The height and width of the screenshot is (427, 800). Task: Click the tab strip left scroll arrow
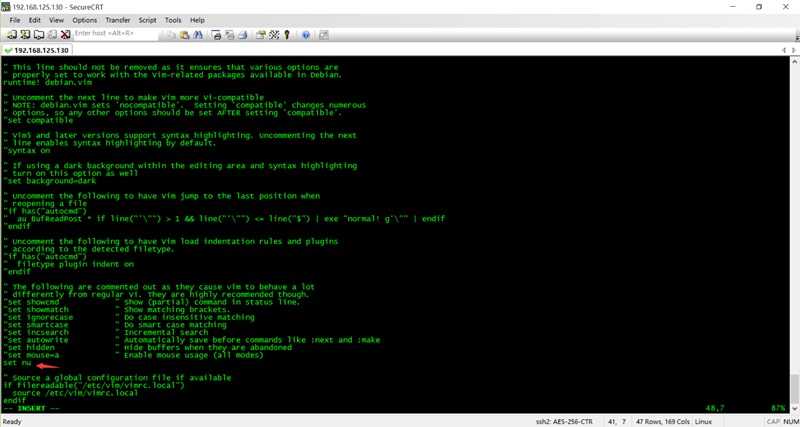784,51
